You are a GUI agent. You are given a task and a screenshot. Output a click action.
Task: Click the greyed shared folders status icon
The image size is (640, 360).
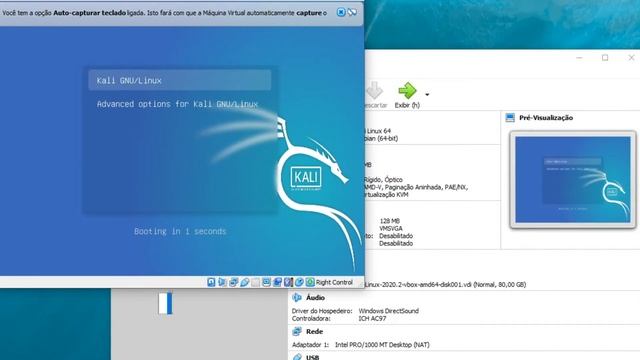pyautogui.click(x=255, y=282)
